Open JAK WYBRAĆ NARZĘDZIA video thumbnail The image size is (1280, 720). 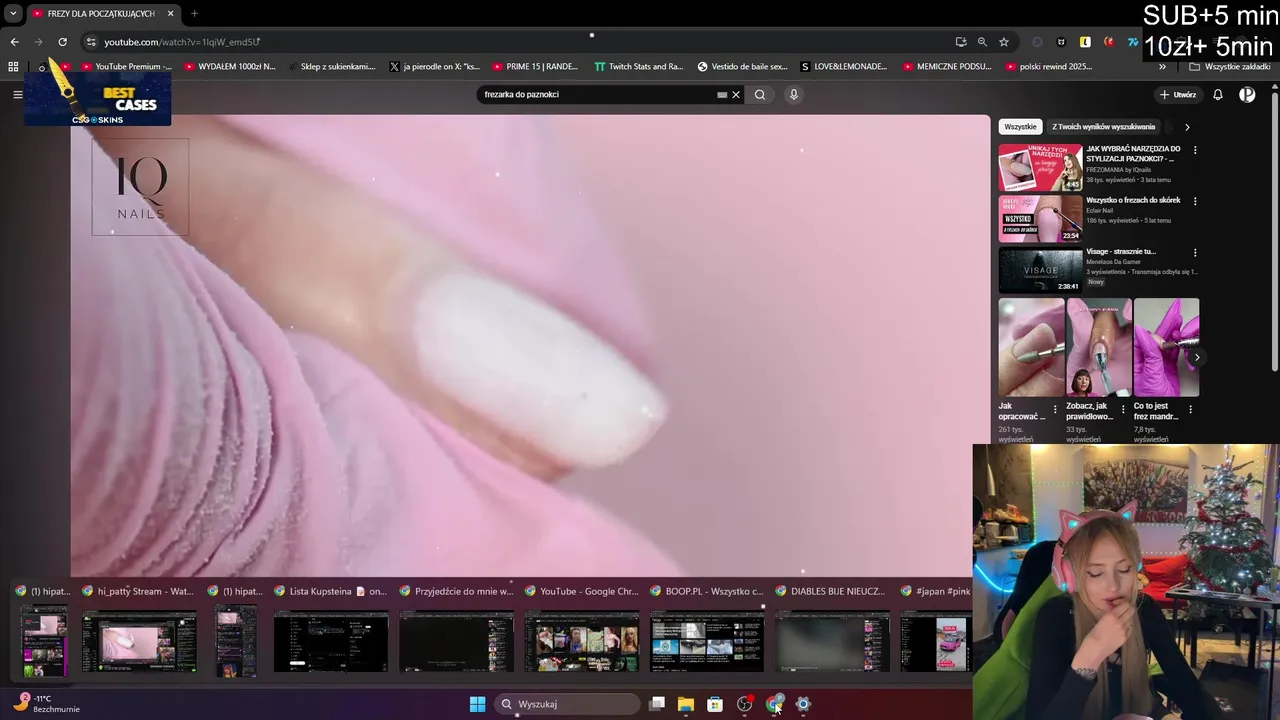[1040, 167]
